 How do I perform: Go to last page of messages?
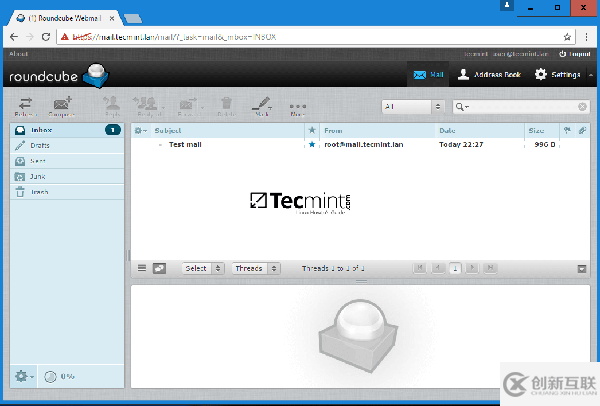[490, 268]
